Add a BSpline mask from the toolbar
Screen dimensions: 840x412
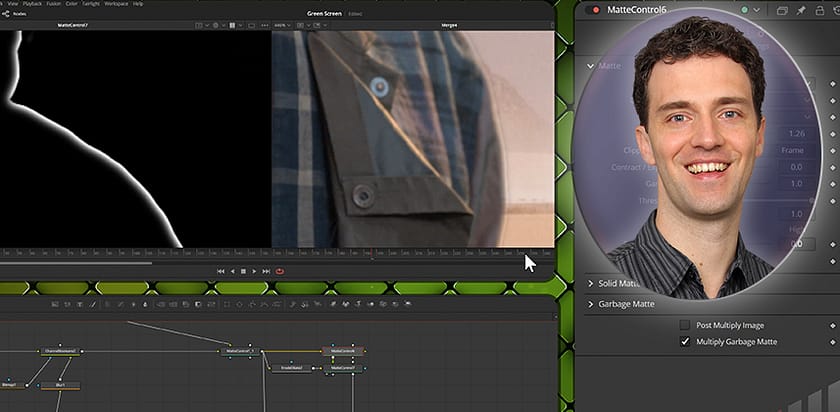265,304
